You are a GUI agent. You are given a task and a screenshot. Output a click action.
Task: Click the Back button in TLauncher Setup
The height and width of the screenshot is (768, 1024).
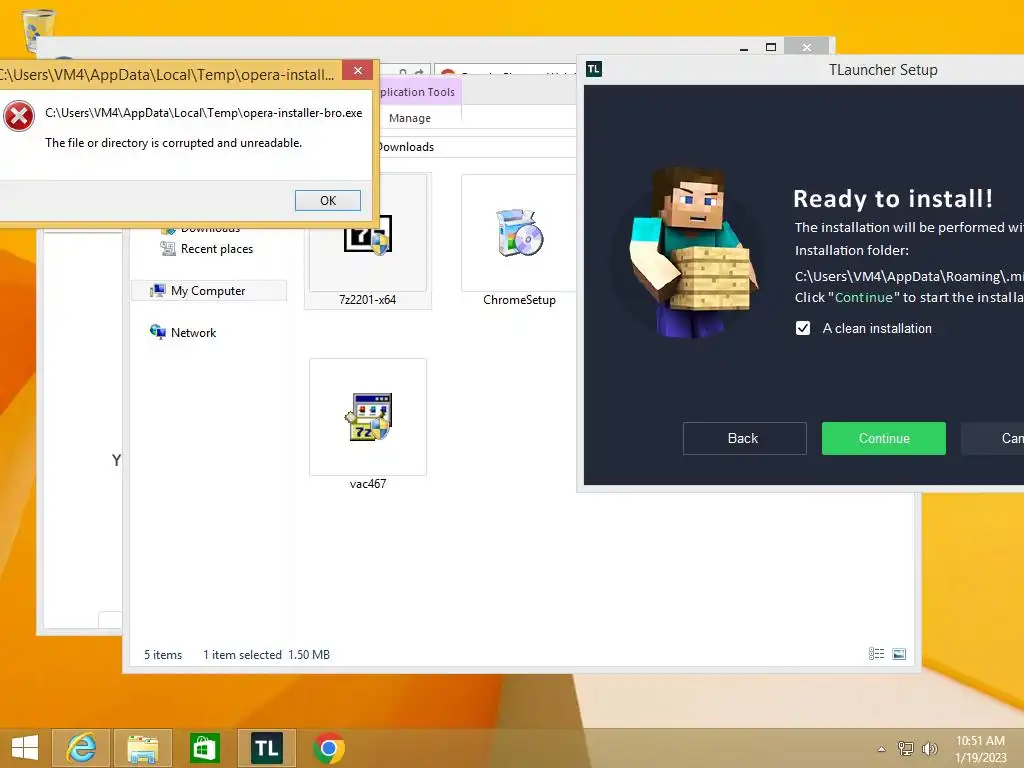[x=744, y=438]
